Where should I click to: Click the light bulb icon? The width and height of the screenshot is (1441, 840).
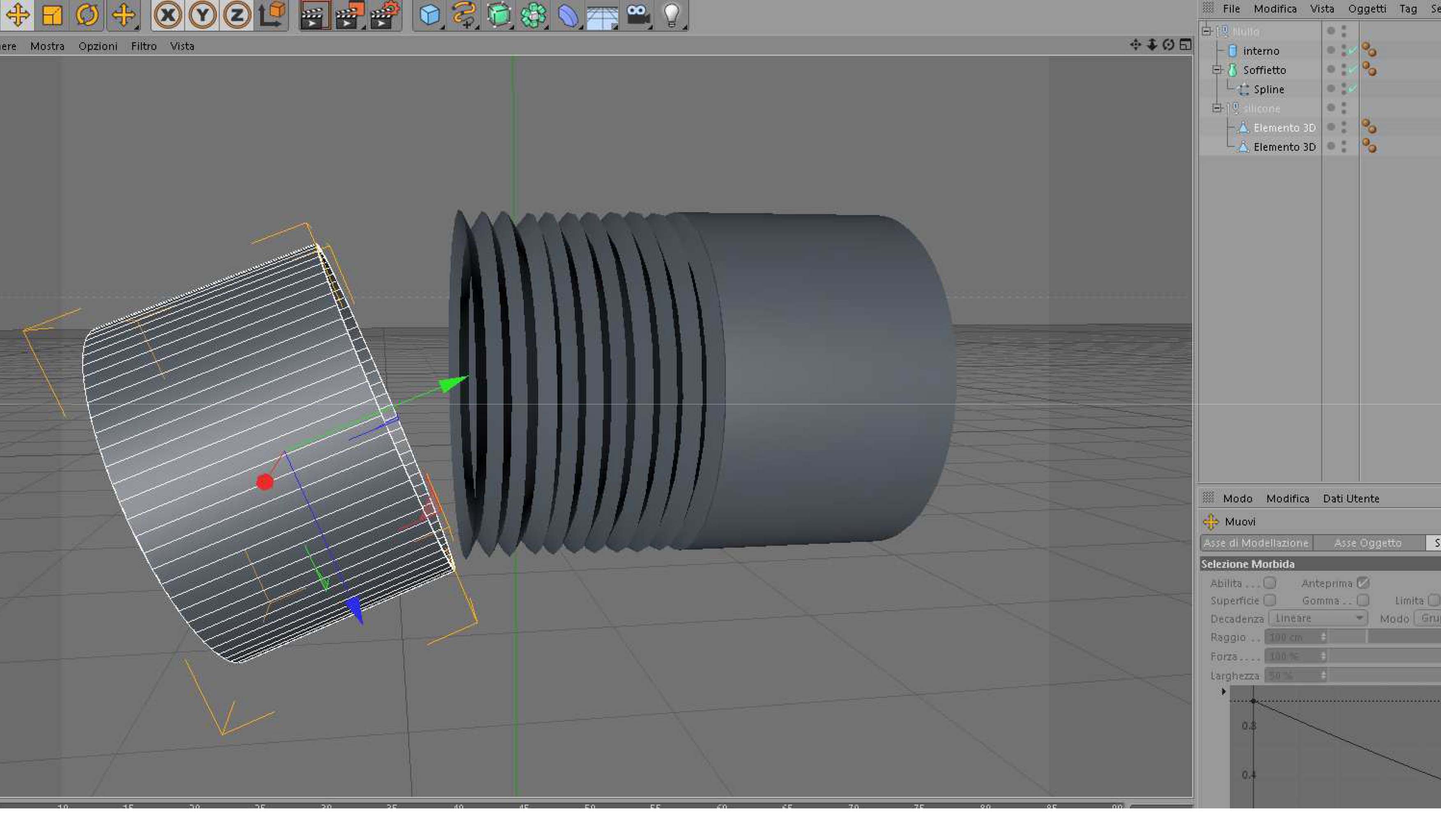tap(672, 15)
